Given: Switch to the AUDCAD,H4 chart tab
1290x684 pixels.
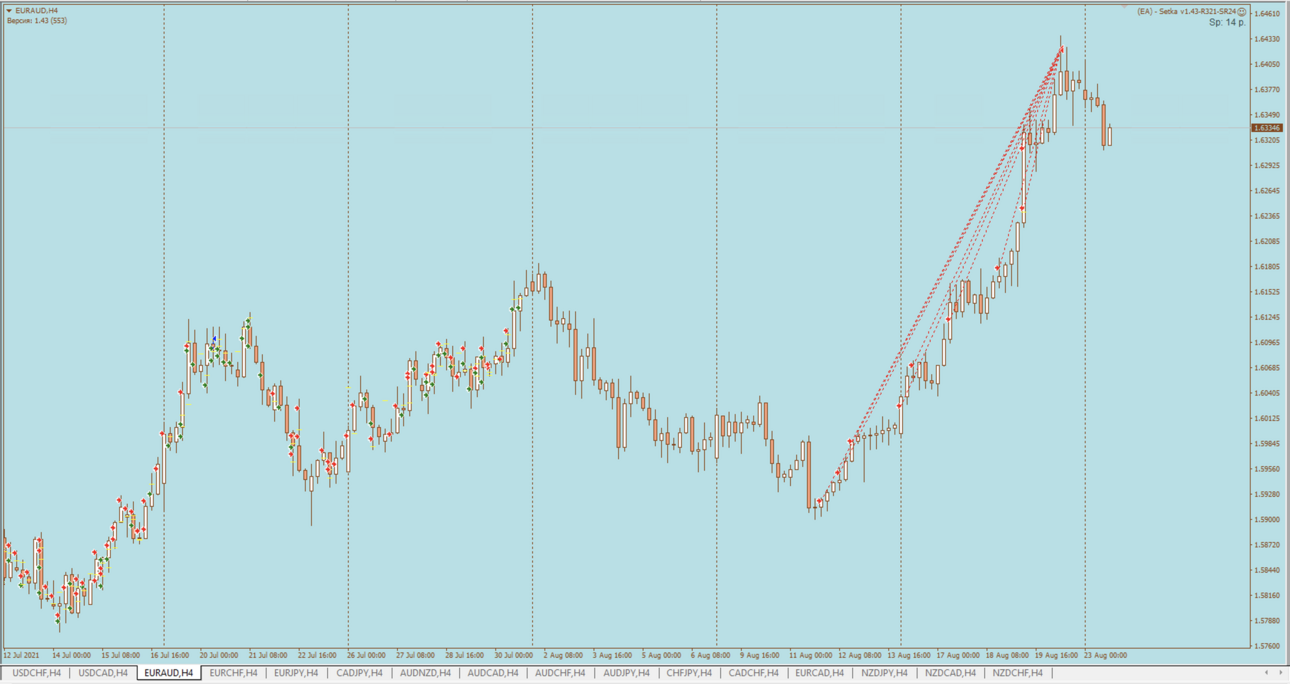Looking at the screenshot, I should 493,673.
